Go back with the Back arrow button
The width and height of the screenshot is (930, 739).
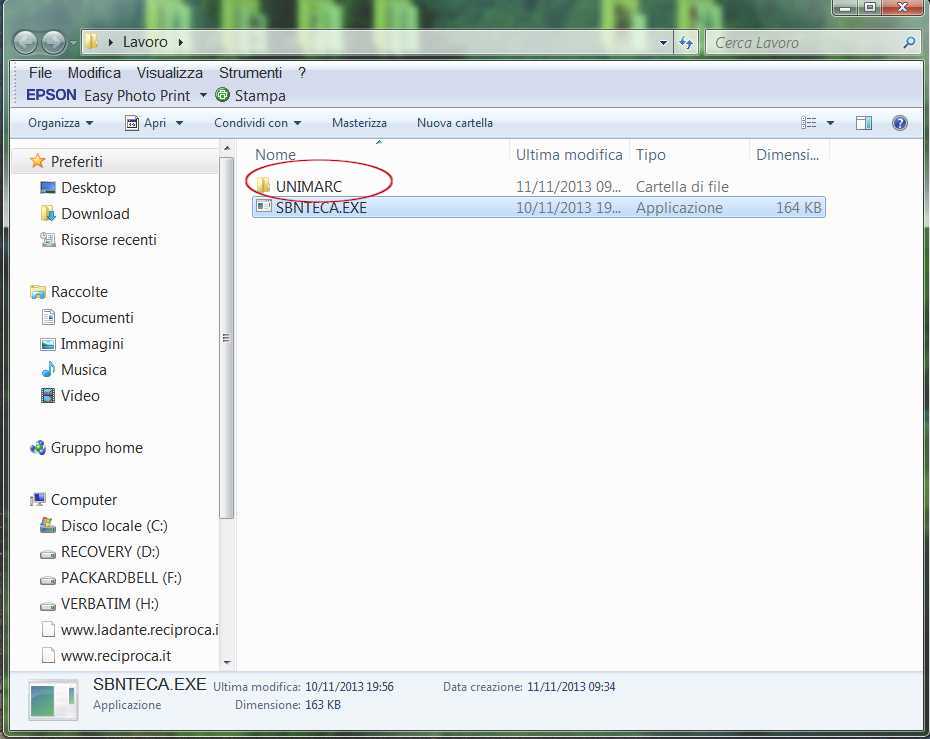tap(25, 42)
